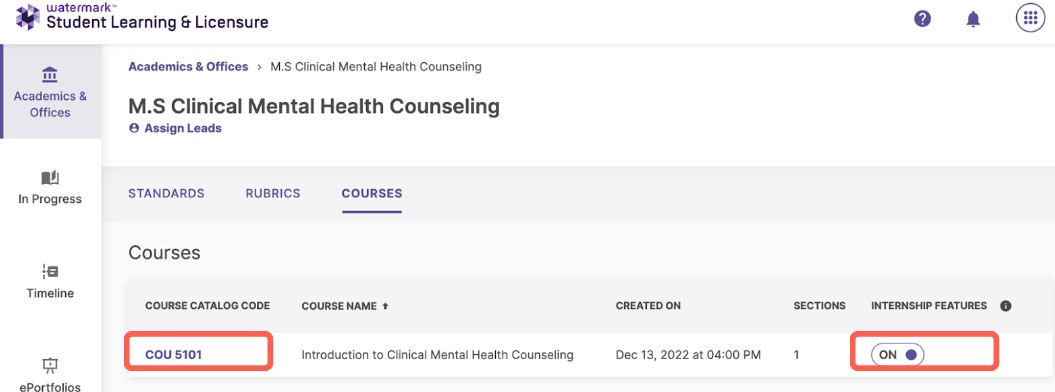Click the Created On column header
The image size is (1055, 392).
[648, 306]
